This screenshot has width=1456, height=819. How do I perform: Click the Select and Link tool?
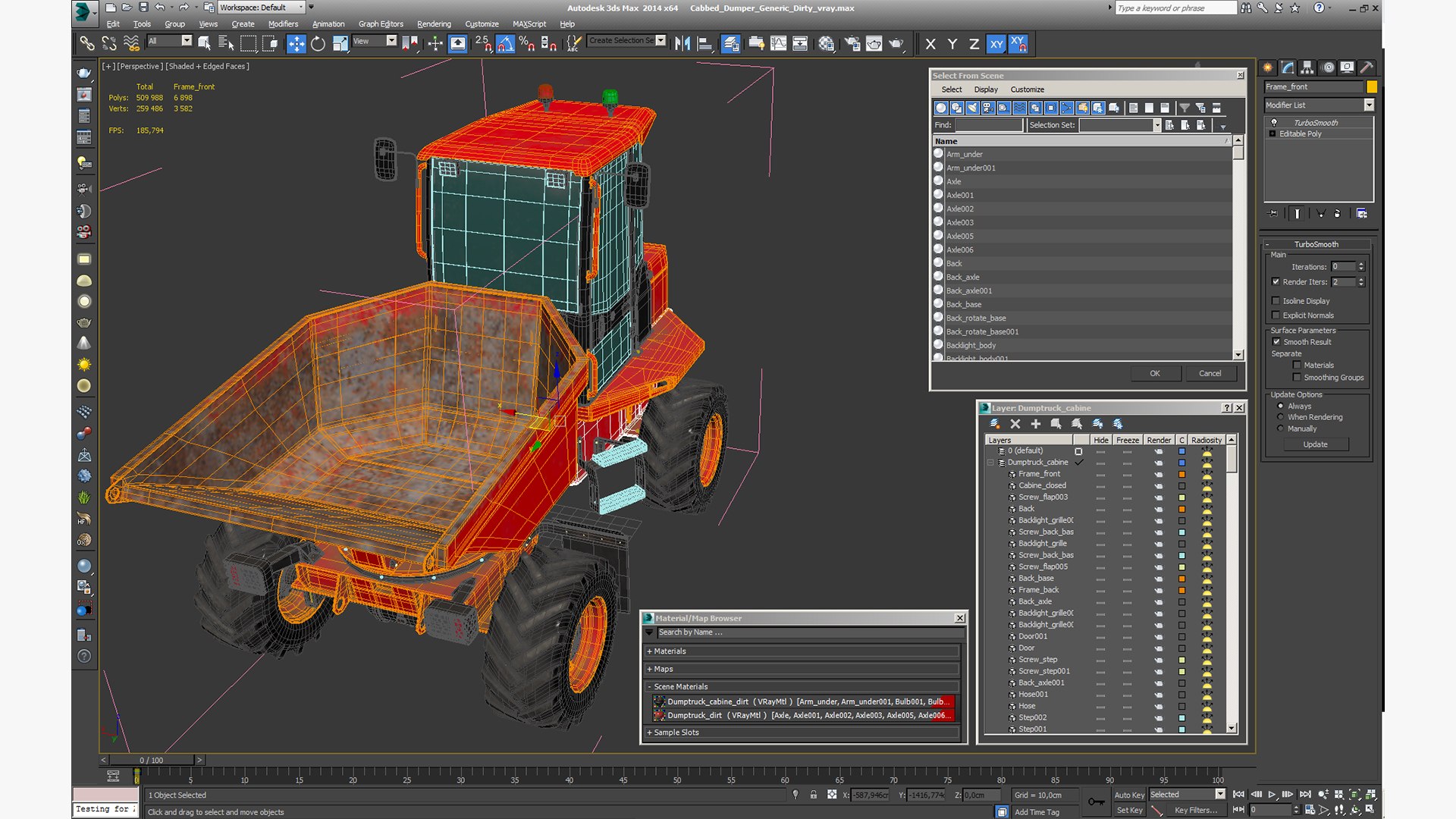[x=87, y=44]
